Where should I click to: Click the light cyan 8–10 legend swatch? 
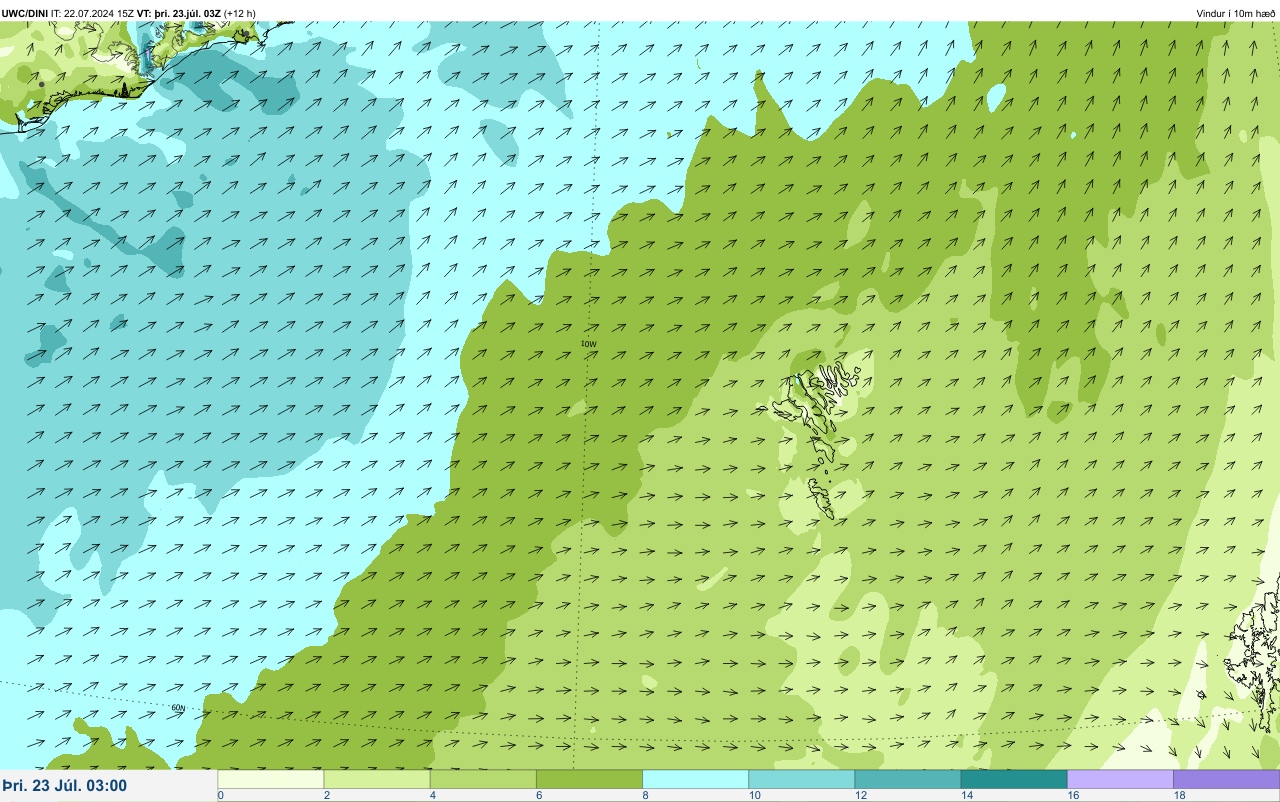point(695,779)
